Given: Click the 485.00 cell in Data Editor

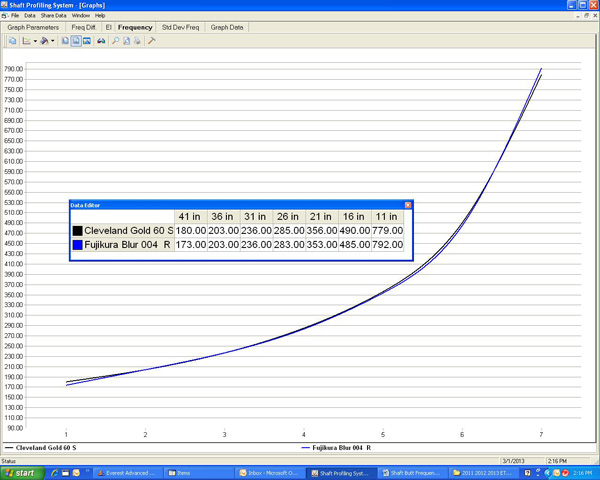Looking at the screenshot, I should click(354, 245).
